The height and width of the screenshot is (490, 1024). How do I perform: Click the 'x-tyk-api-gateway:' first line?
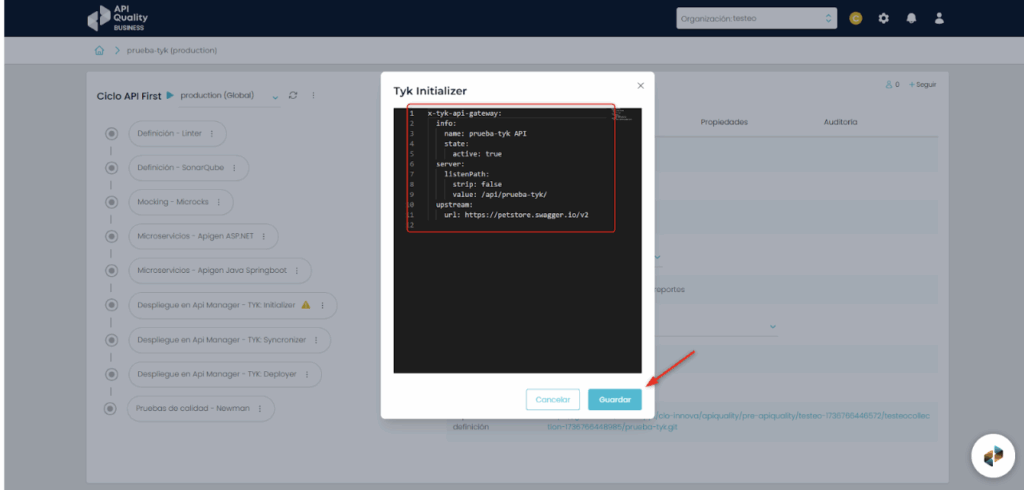(x=464, y=113)
